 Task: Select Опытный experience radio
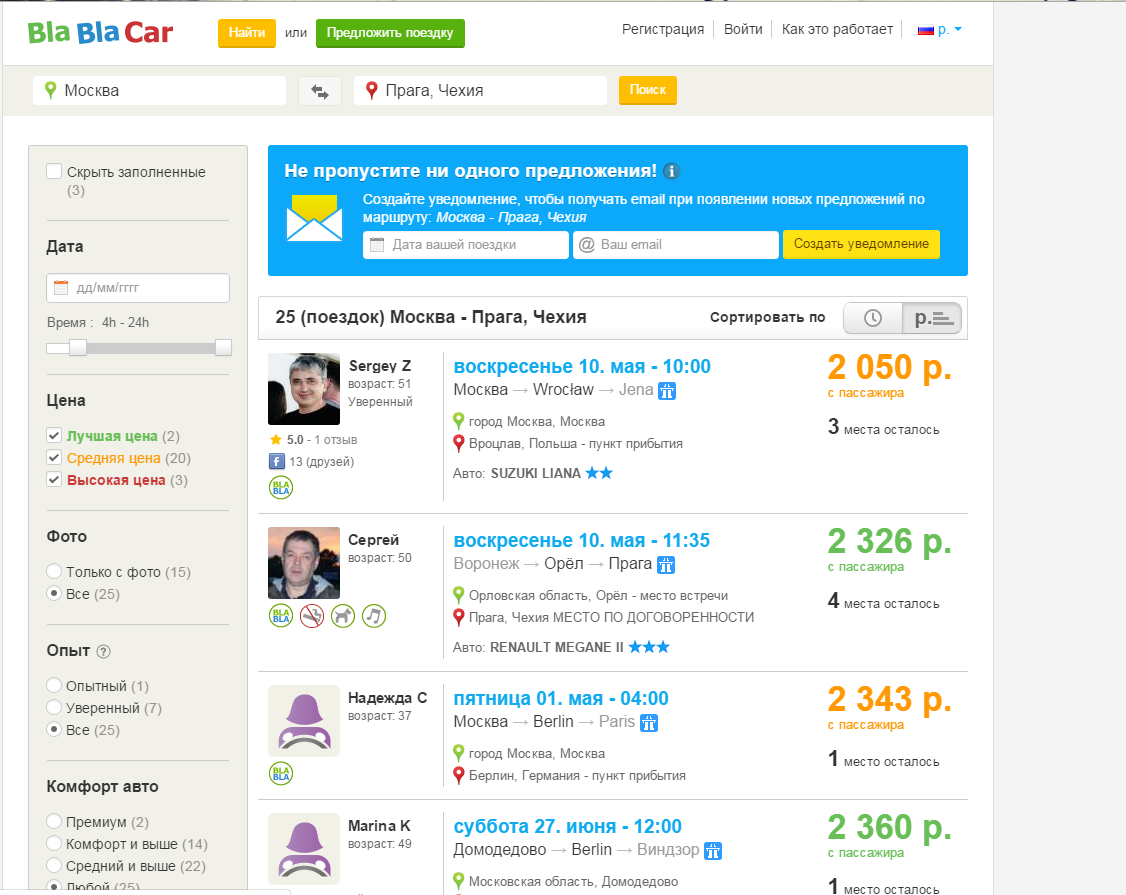click(x=54, y=685)
